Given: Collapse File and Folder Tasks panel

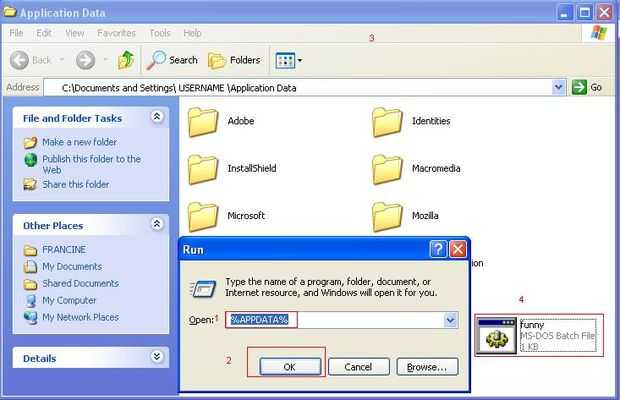Looking at the screenshot, I should [157, 117].
